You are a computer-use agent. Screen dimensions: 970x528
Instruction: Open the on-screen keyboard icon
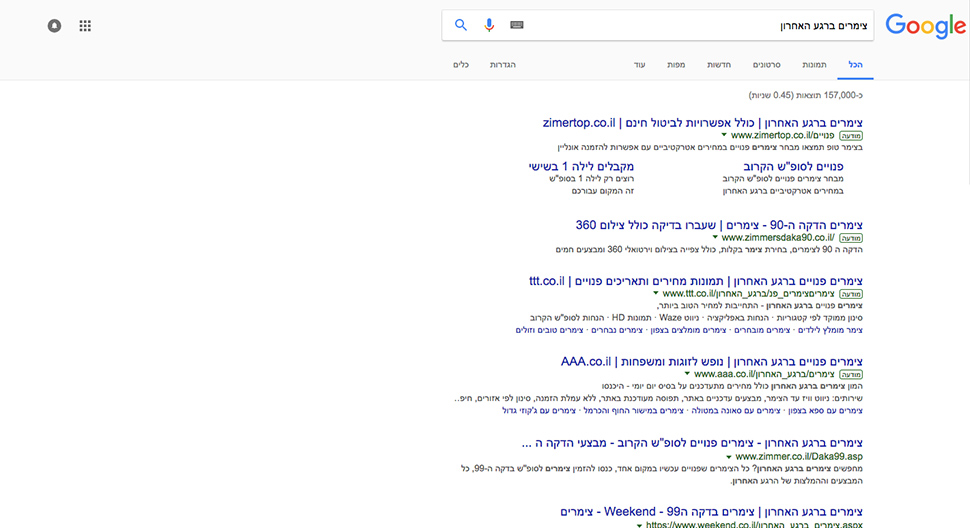[x=517, y=25]
